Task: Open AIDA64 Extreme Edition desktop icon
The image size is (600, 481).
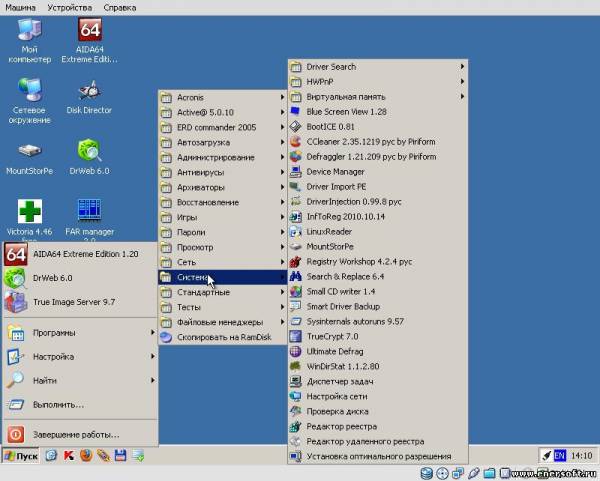Action: click(90, 41)
